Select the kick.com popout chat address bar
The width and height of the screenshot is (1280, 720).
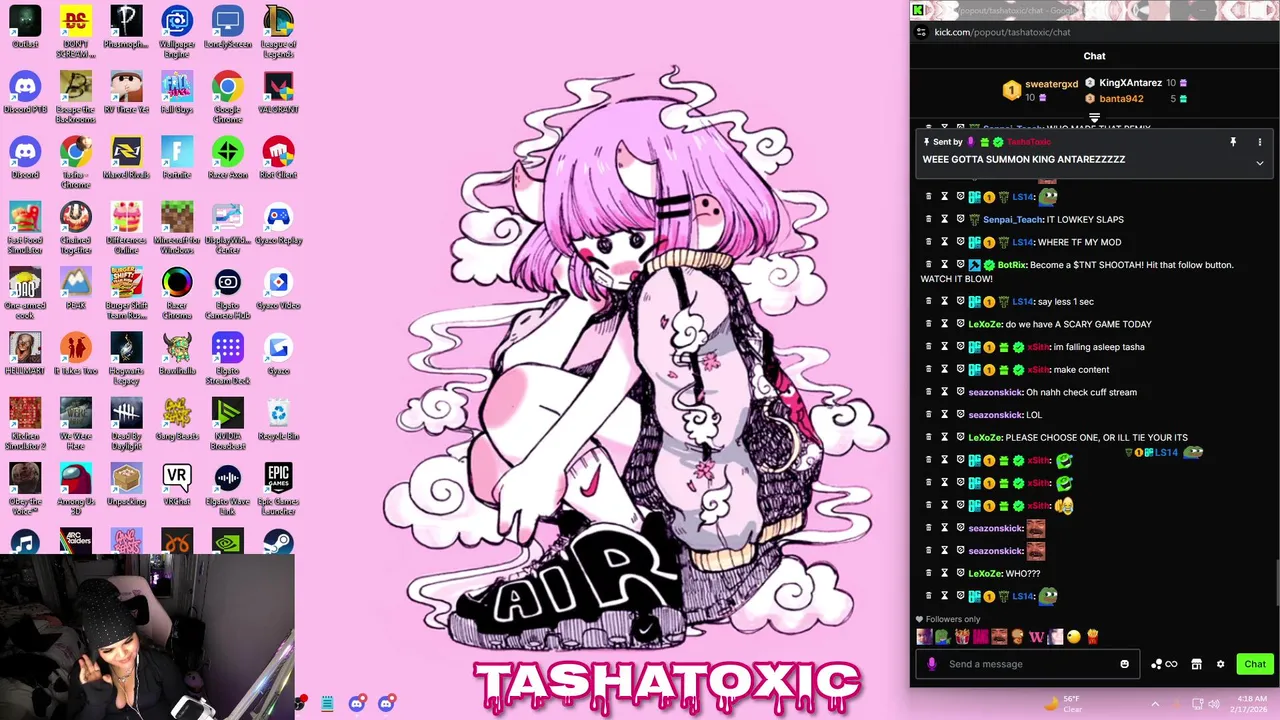[x=1002, y=32]
